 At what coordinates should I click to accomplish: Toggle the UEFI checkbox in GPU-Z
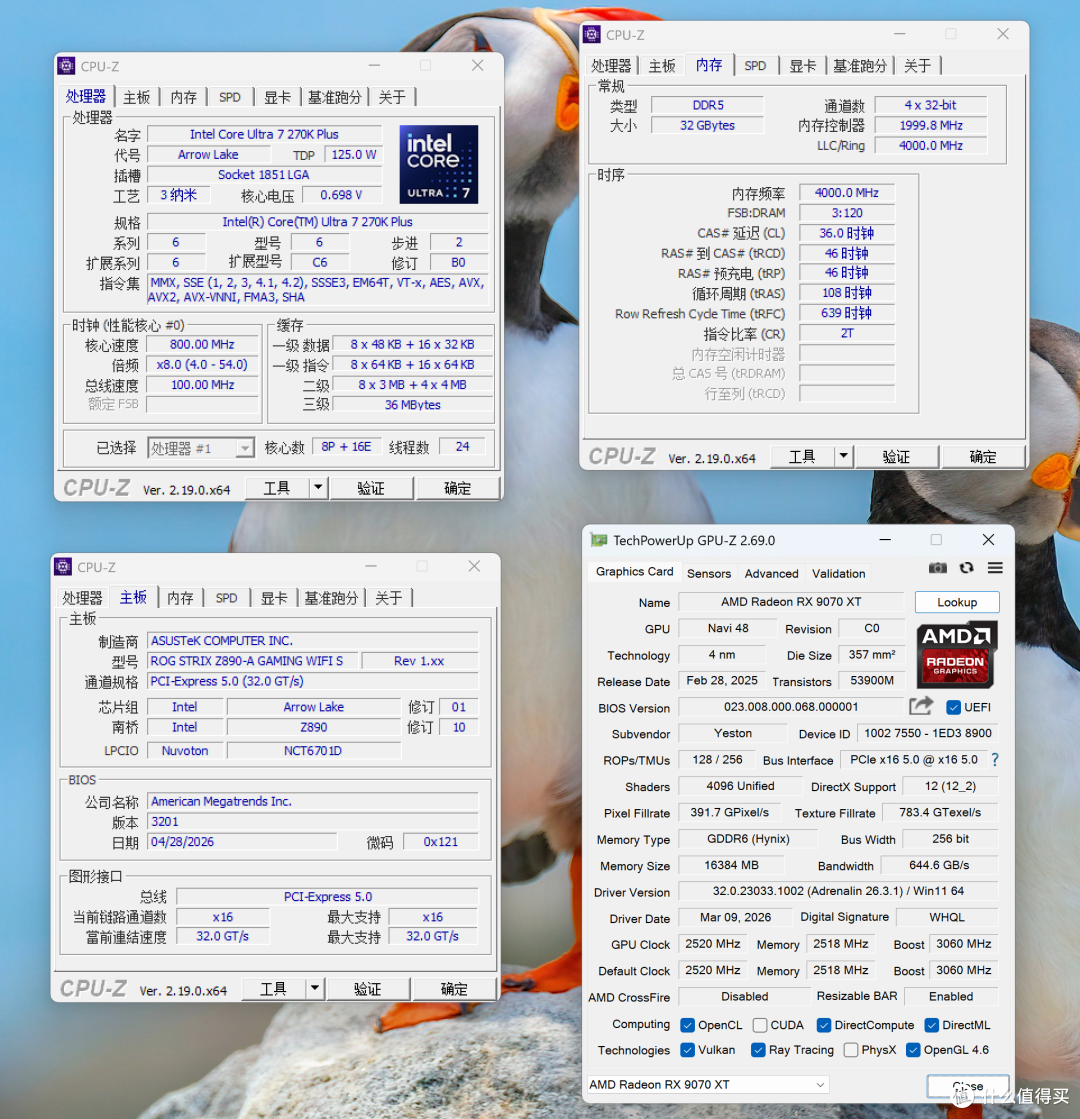953,707
